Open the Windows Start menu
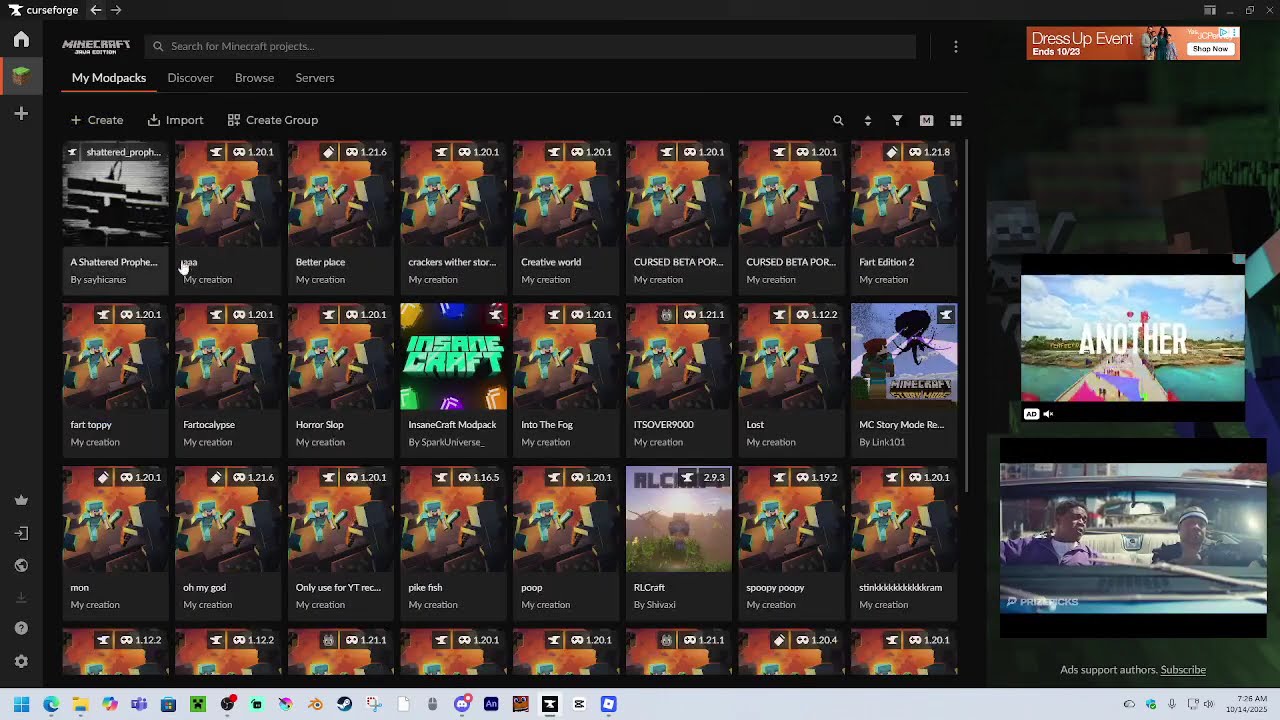The width and height of the screenshot is (1280, 720). point(21,704)
